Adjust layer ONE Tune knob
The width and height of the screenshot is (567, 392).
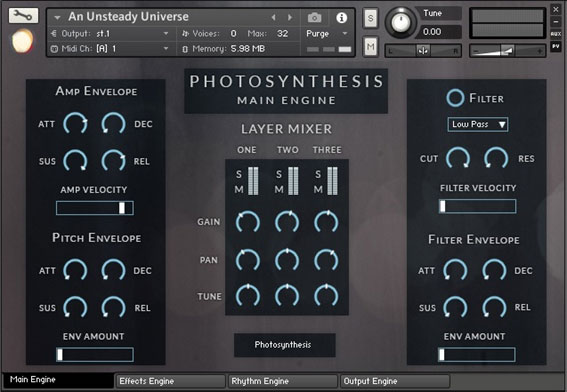[x=248, y=296]
